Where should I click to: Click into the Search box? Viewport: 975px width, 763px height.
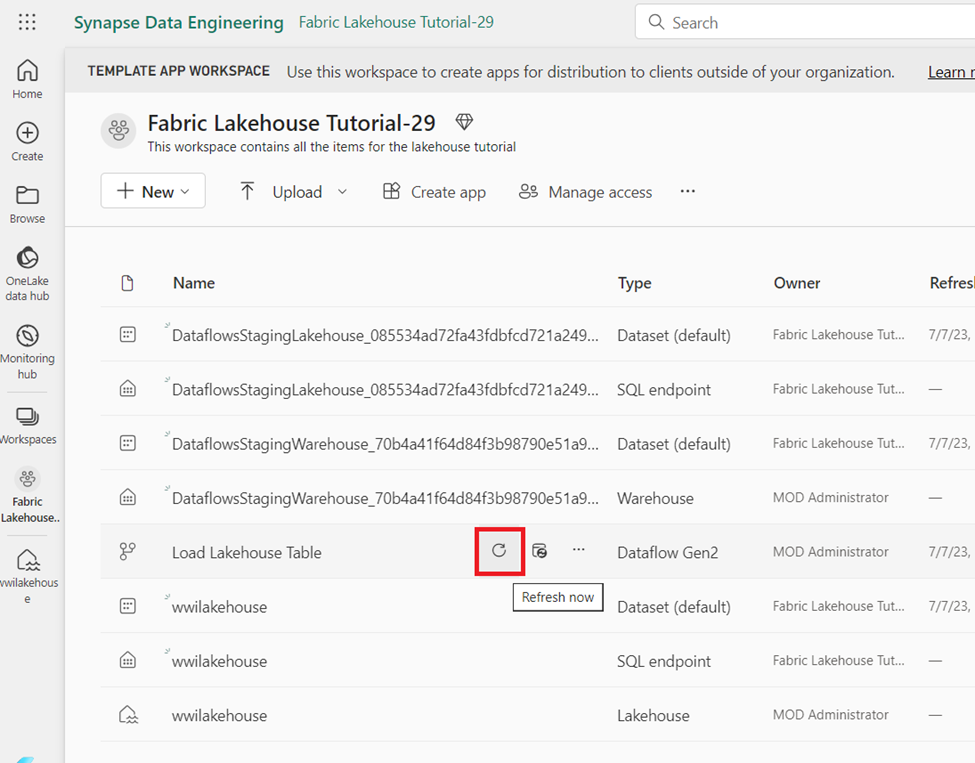tap(805, 22)
